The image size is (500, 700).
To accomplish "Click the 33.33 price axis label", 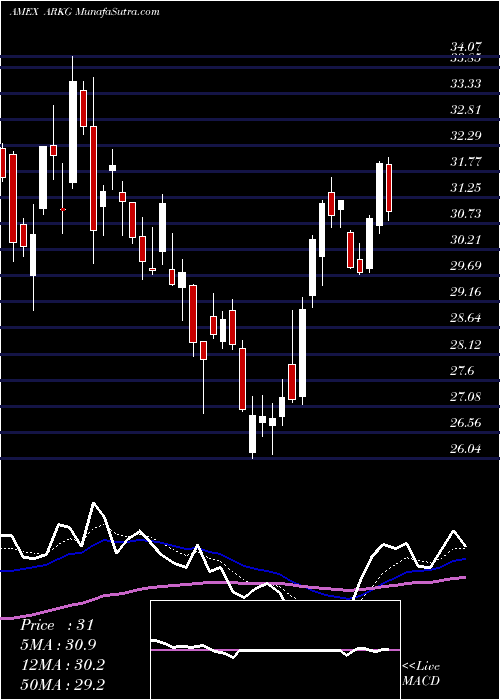I will [x=465, y=83].
